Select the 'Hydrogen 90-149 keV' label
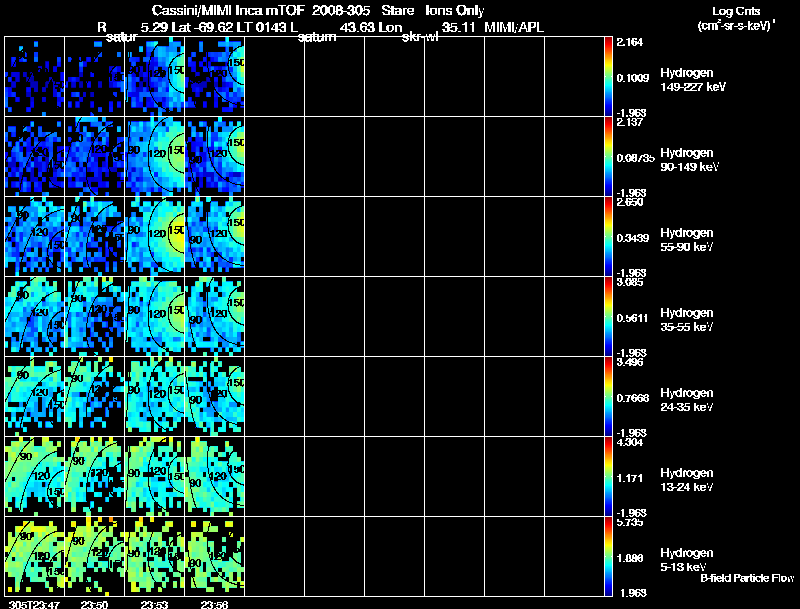The width and height of the screenshot is (800, 609). pos(690,160)
